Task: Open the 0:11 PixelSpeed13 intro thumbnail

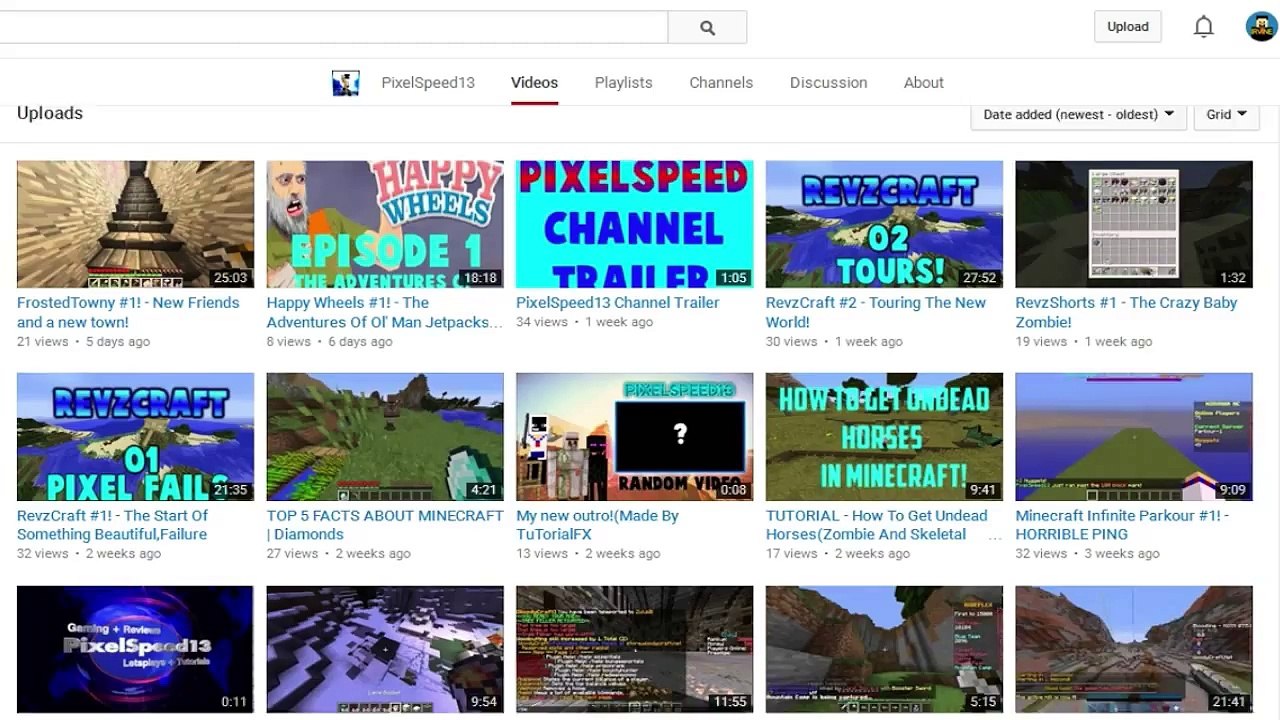Action: pos(135,649)
